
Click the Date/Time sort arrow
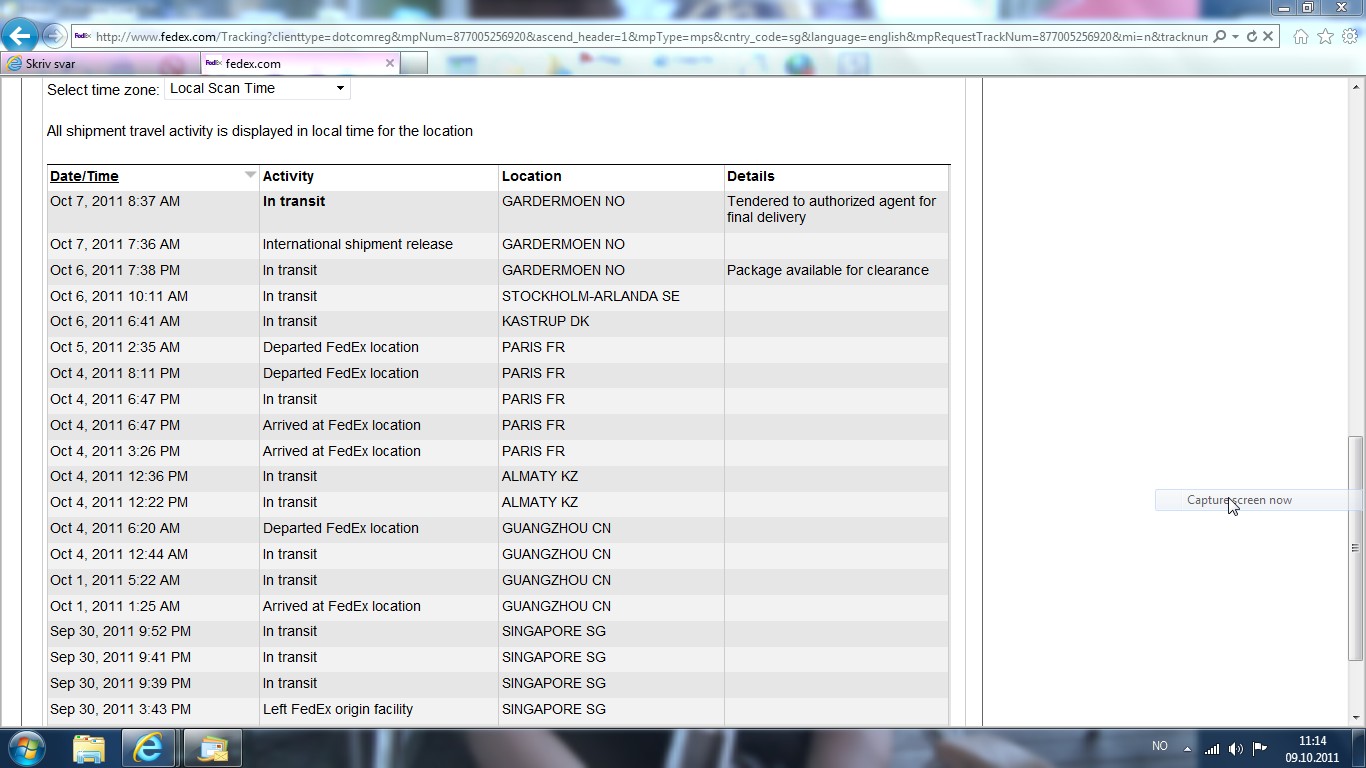click(x=250, y=175)
